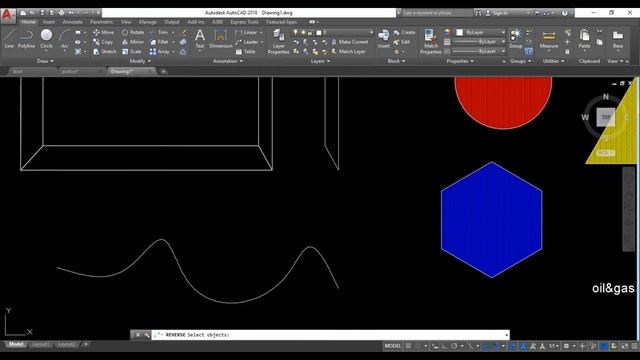This screenshot has width=640, height=360.
Task: Open the Express Tools tab
Action: point(244,22)
